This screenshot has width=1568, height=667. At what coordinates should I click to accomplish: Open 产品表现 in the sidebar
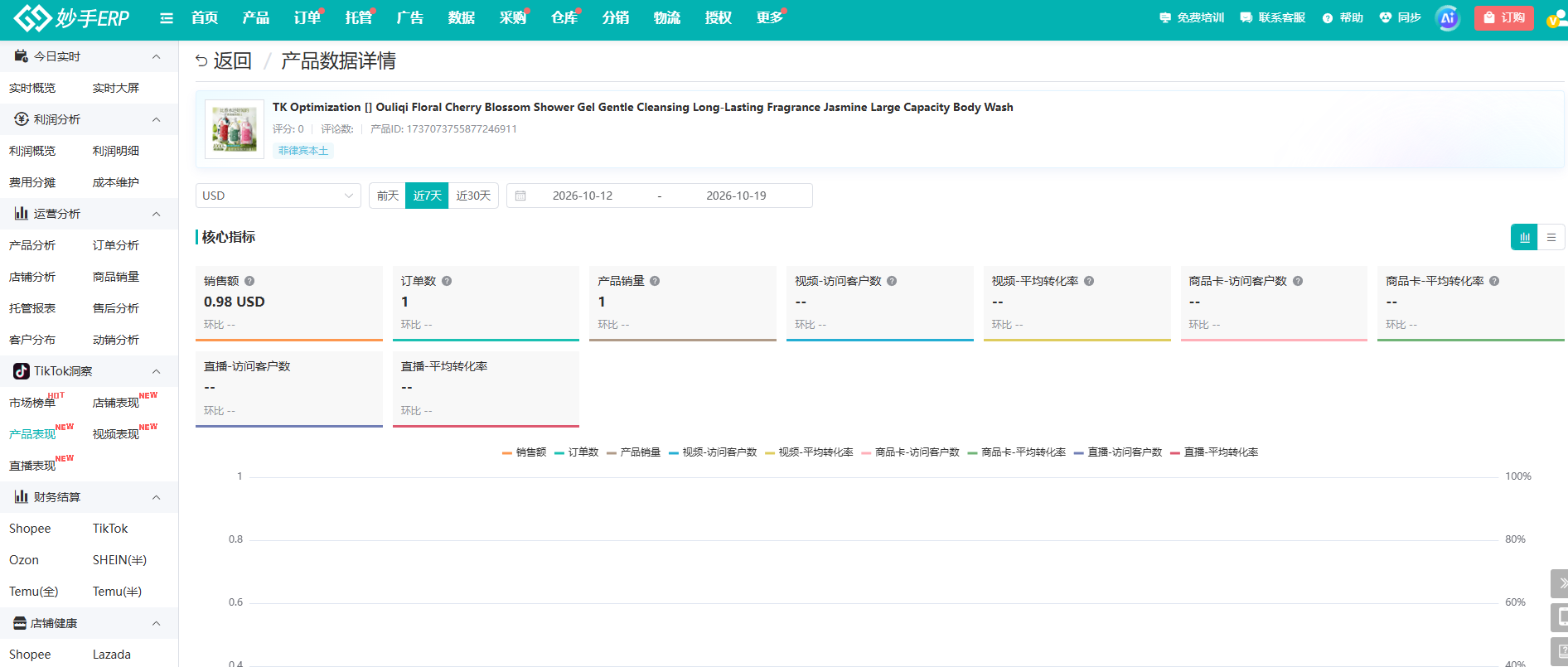(x=32, y=434)
